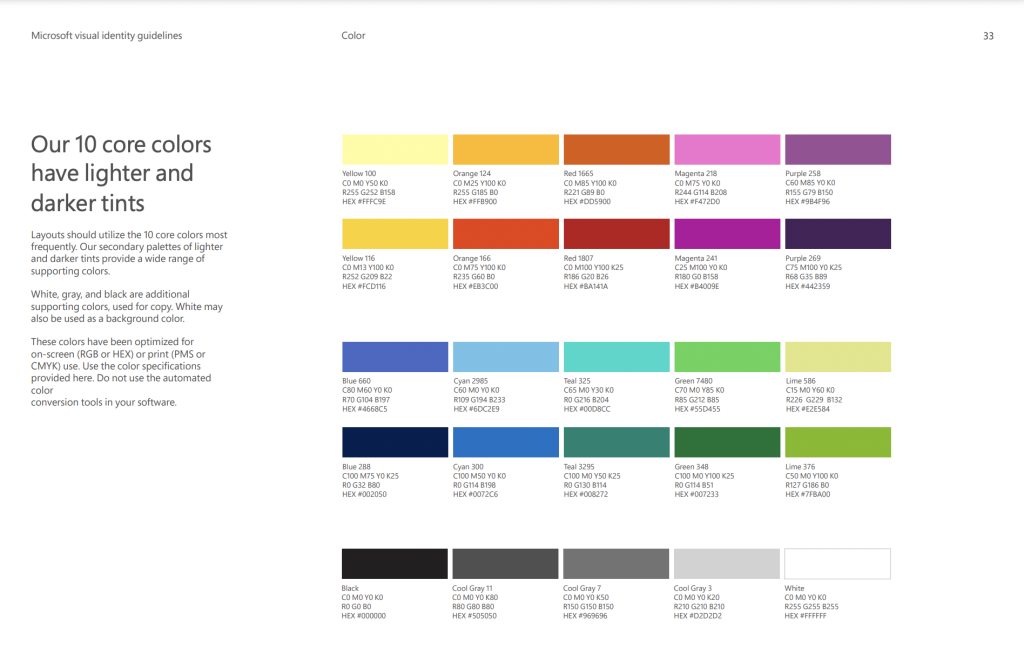Select the Blue 288 navy swatch
This screenshot has width=1024, height=661.
(x=395, y=442)
